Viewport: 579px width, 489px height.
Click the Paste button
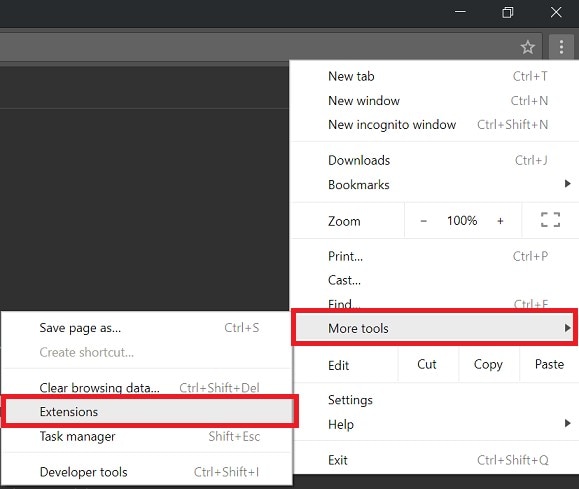pyautogui.click(x=549, y=365)
